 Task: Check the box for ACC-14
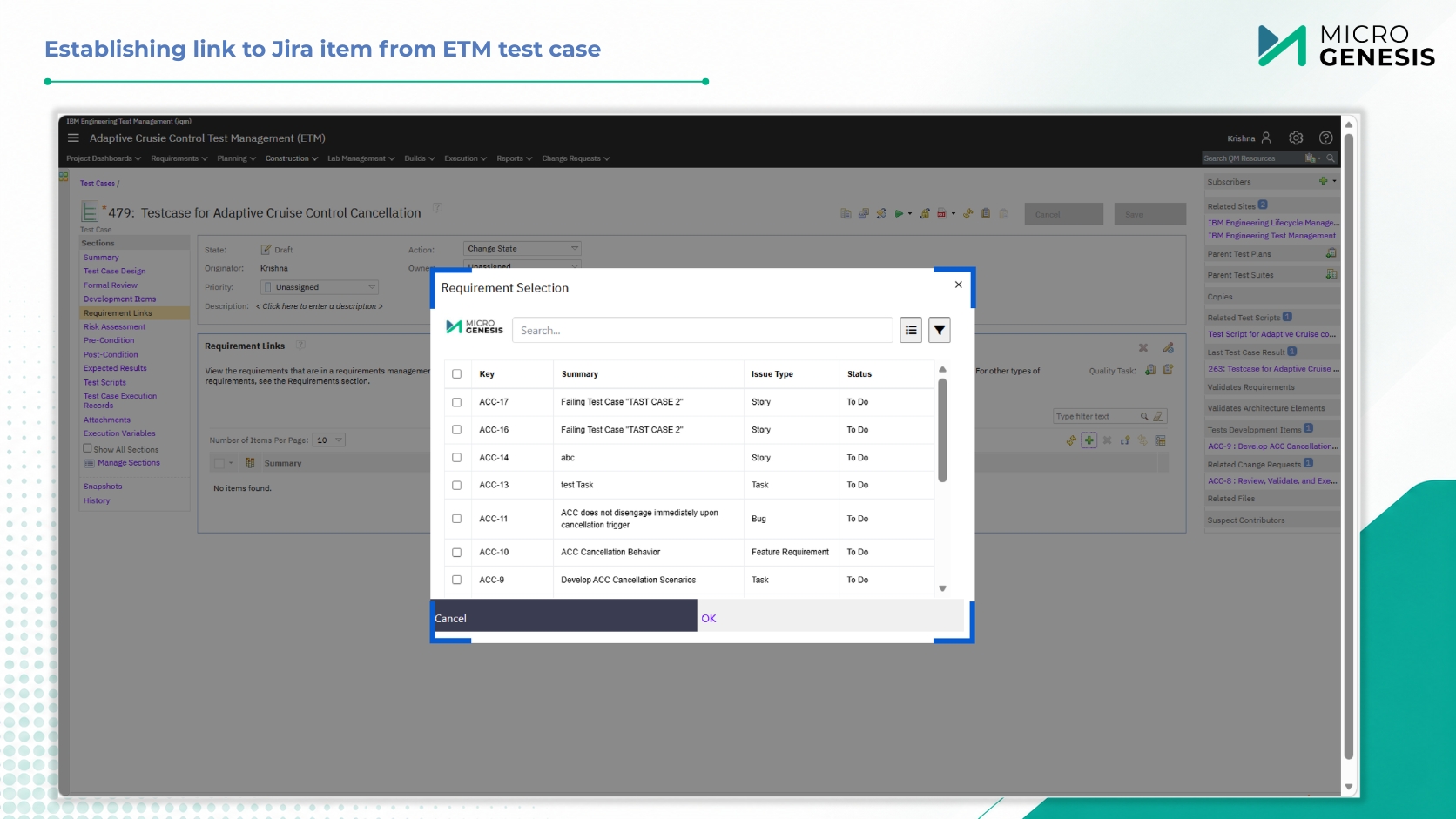tap(456, 458)
